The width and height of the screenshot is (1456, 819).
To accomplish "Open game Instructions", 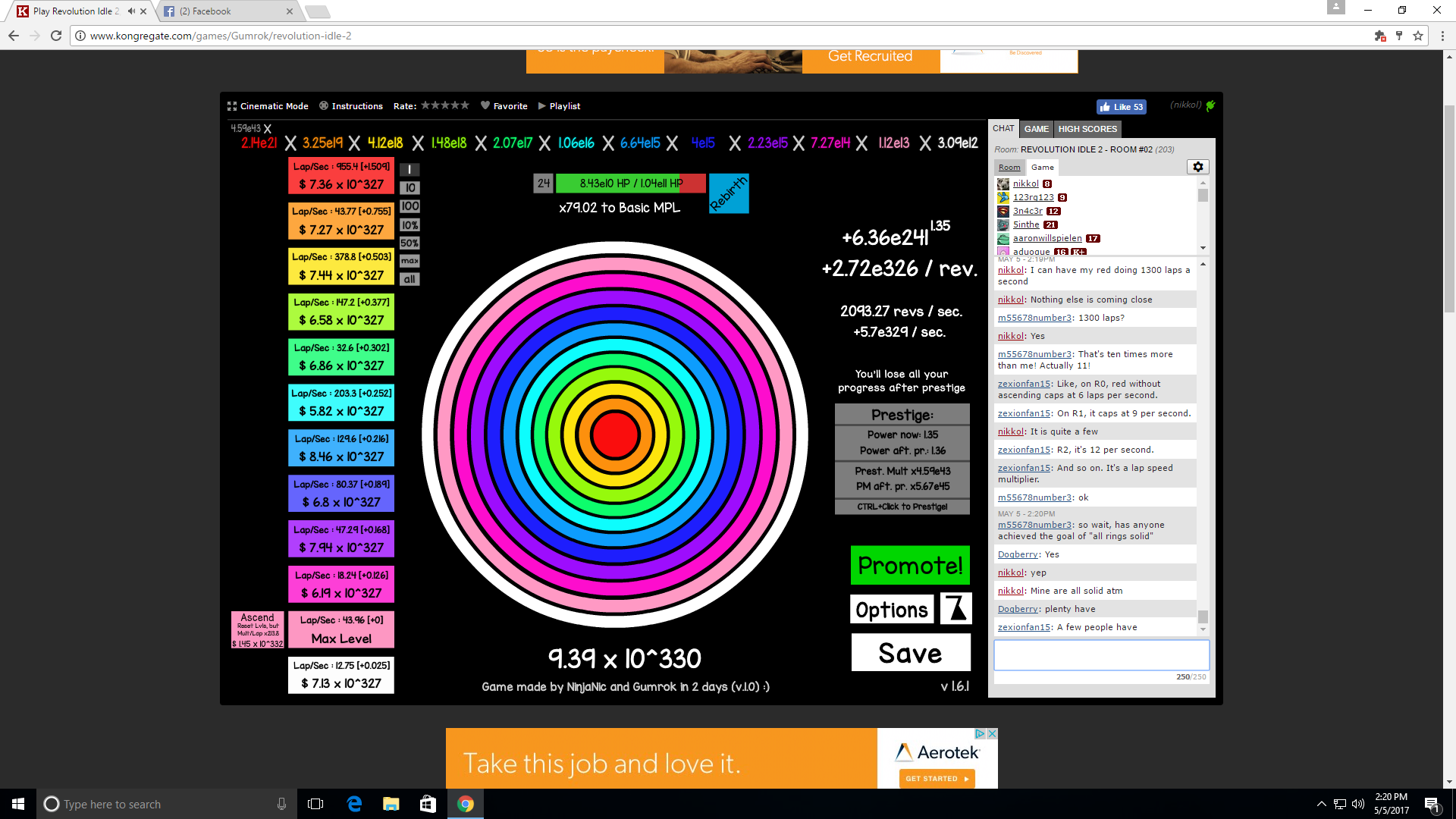I will 351,106.
